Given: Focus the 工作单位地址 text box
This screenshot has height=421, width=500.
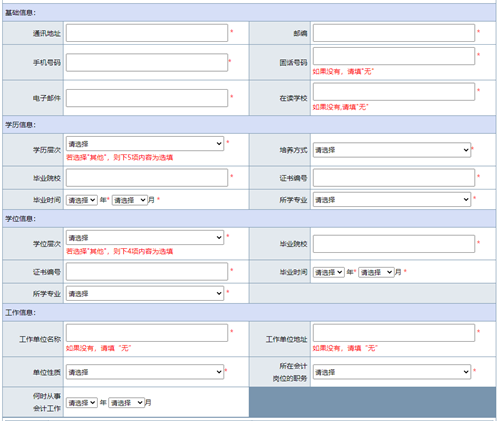Looking at the screenshot, I should click(x=394, y=333).
